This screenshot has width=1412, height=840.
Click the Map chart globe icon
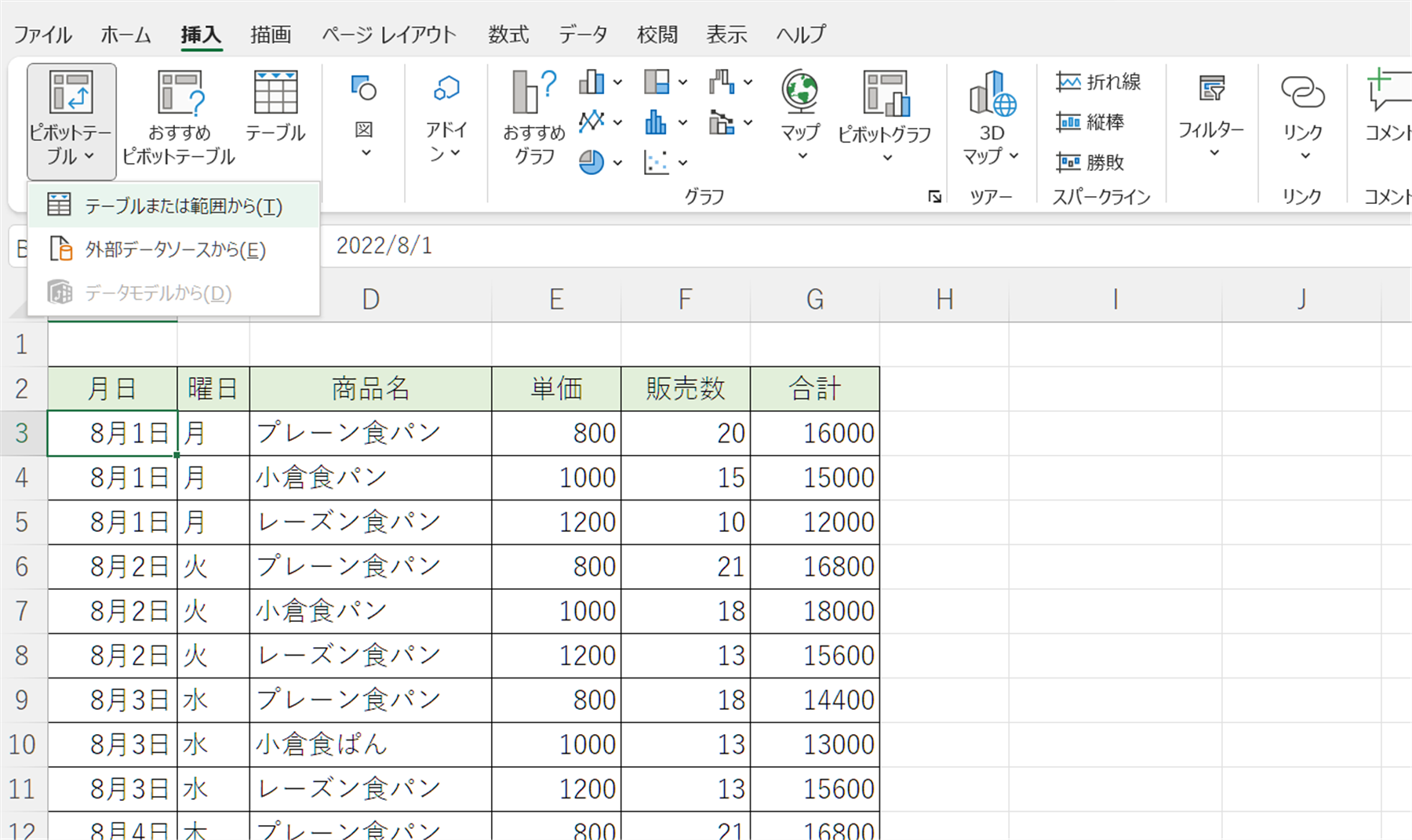click(799, 93)
